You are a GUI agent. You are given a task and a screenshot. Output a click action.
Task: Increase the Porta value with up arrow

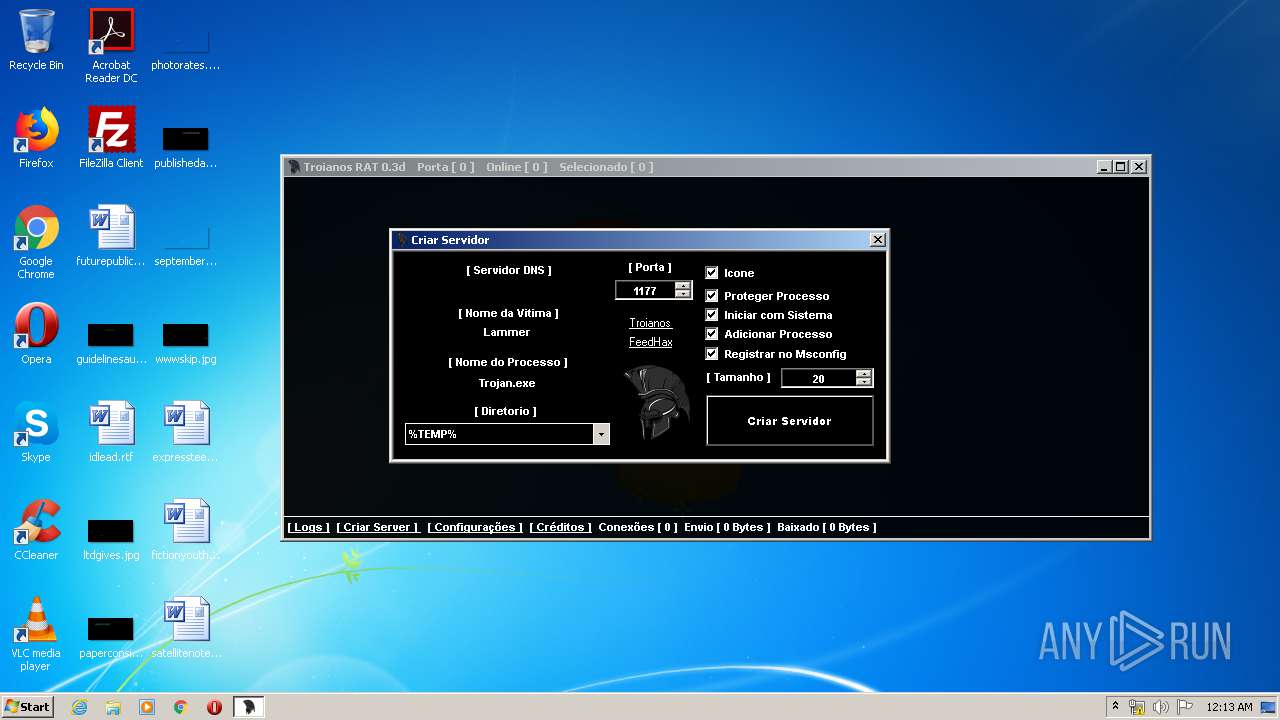(x=683, y=286)
